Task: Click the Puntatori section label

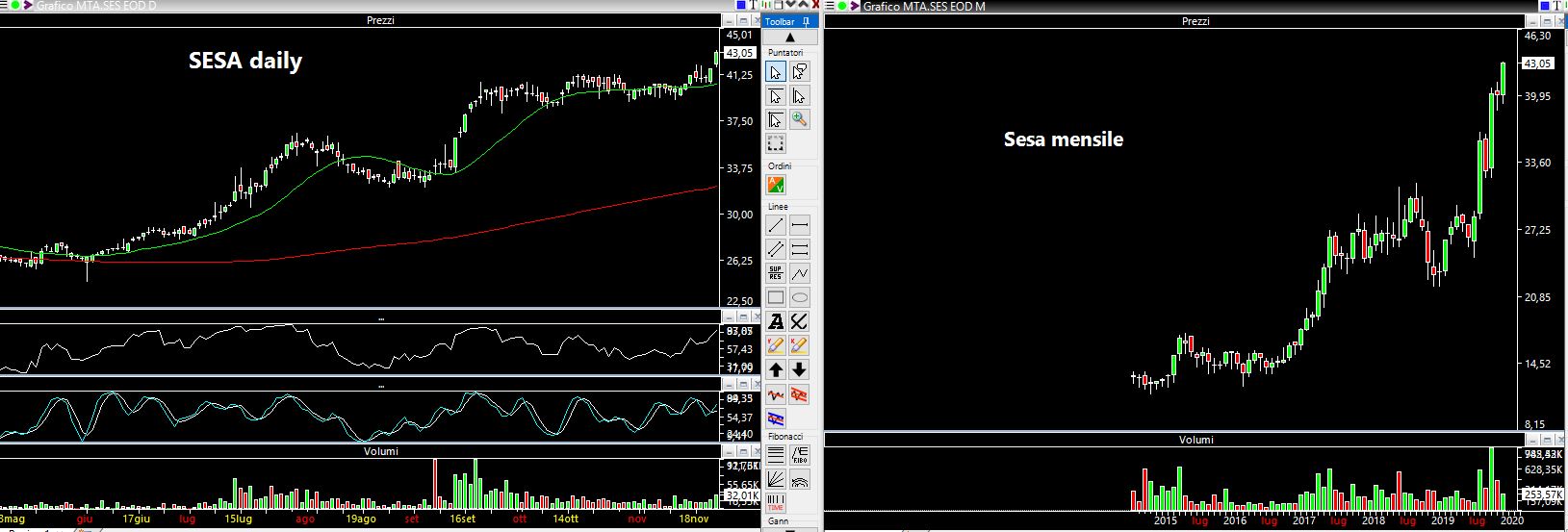Action: click(x=785, y=52)
